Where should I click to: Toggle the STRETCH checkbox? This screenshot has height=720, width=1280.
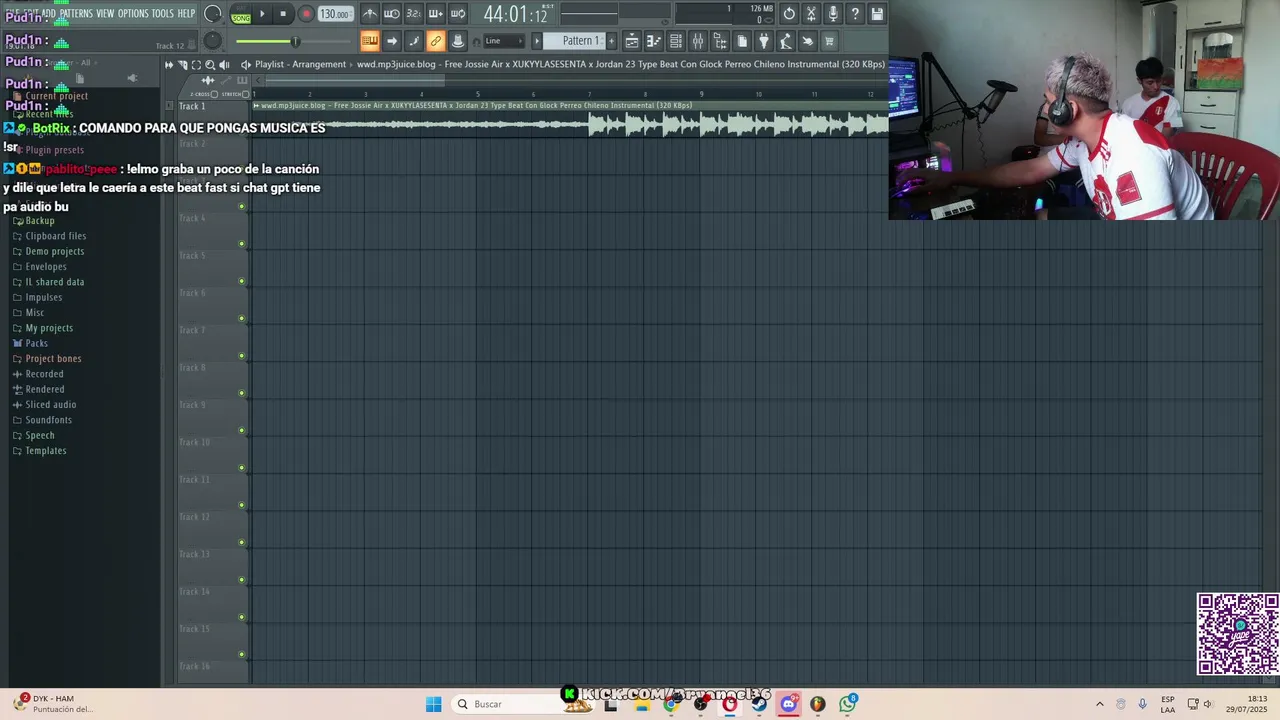pos(246,94)
